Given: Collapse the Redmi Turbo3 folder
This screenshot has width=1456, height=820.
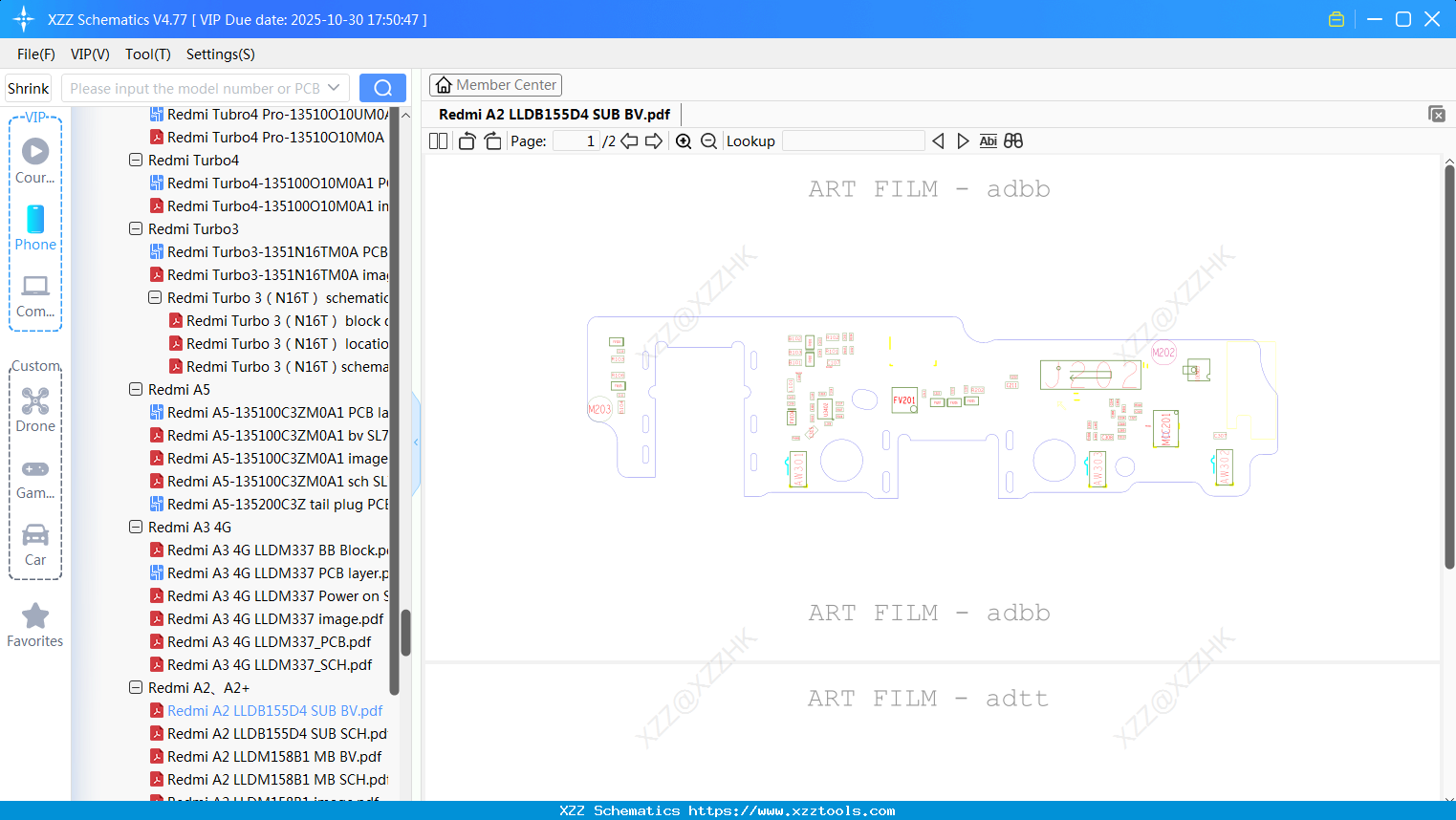Looking at the screenshot, I should tap(136, 228).
